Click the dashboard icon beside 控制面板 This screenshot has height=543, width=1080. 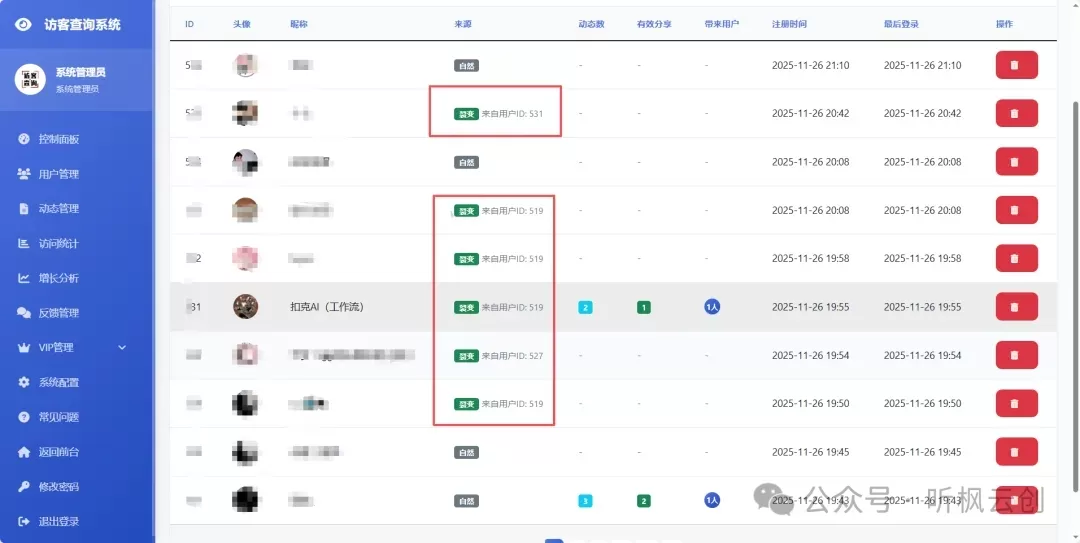24,139
